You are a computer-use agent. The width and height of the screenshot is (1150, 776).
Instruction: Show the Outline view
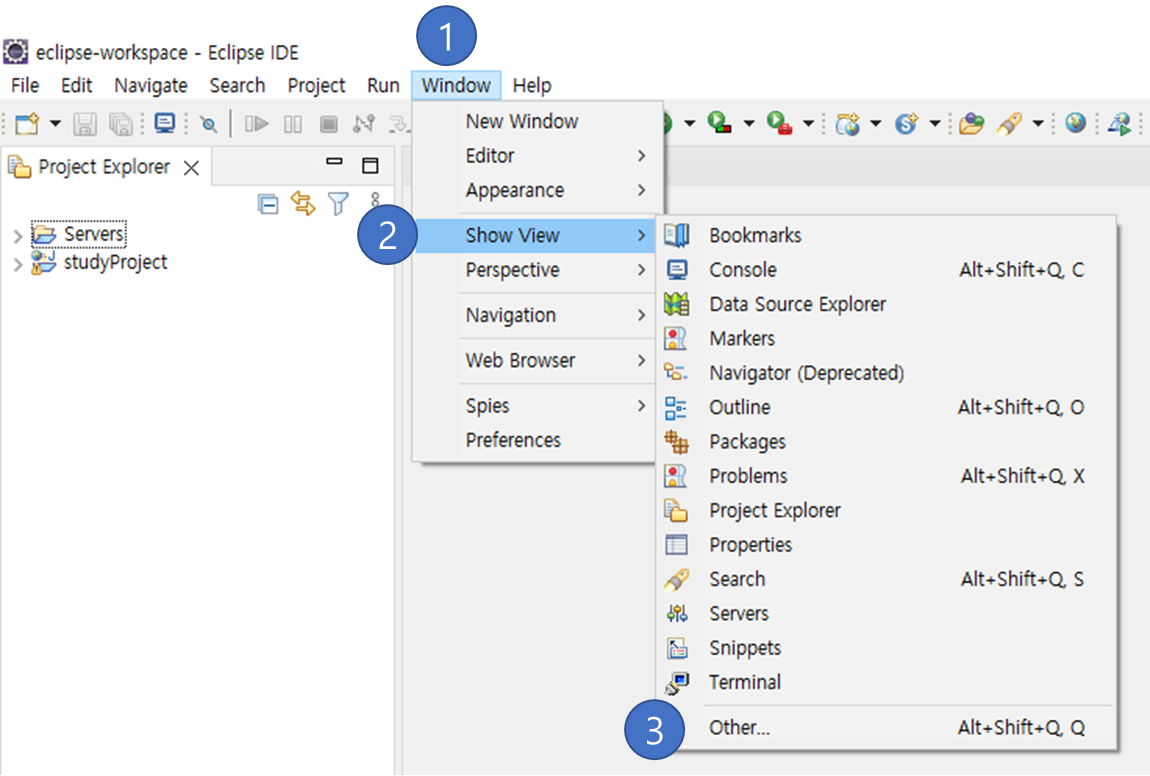[x=886, y=407]
